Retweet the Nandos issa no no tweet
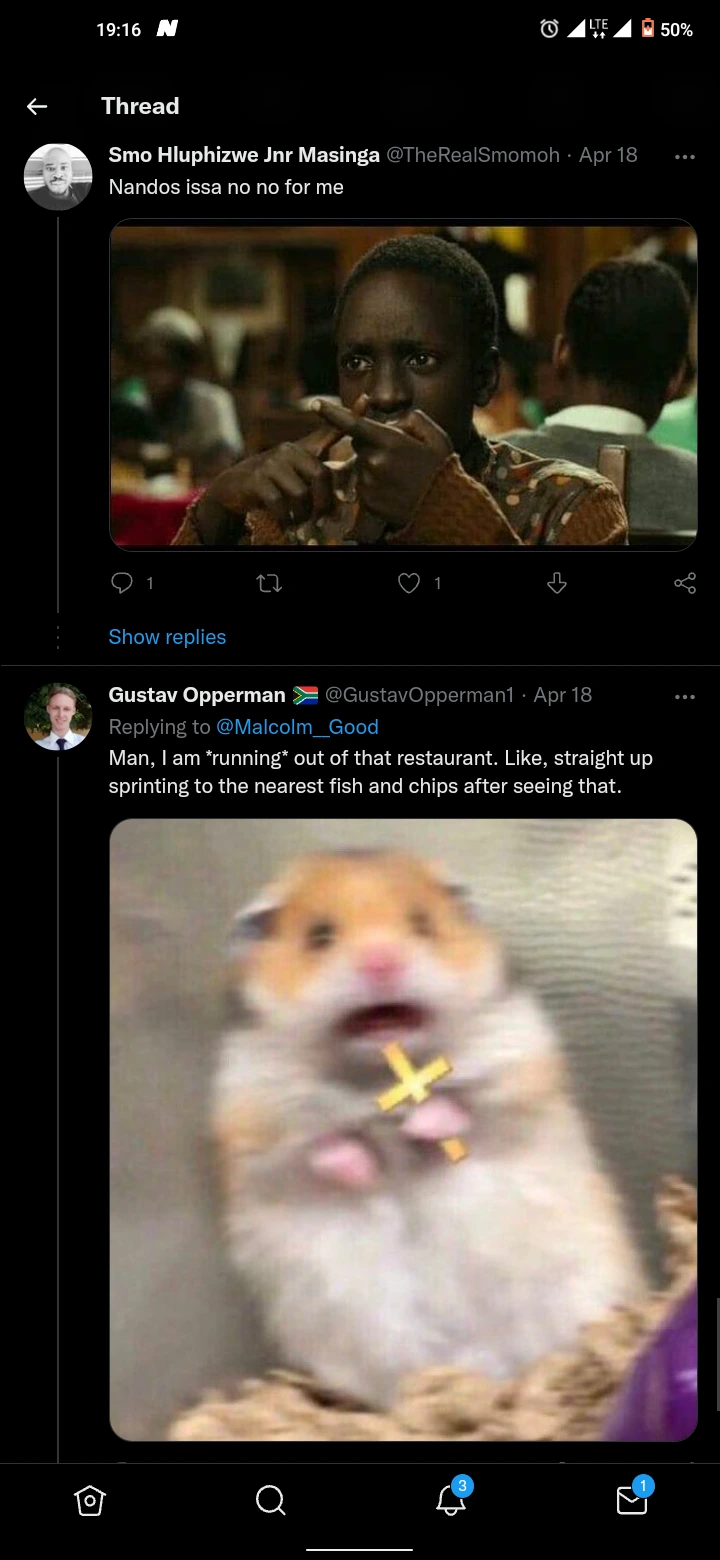The height and width of the screenshot is (1560, 720). [x=269, y=583]
